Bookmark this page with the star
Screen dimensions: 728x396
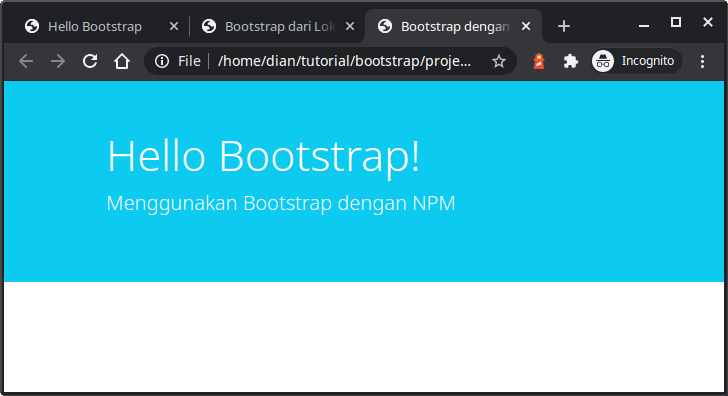click(499, 61)
